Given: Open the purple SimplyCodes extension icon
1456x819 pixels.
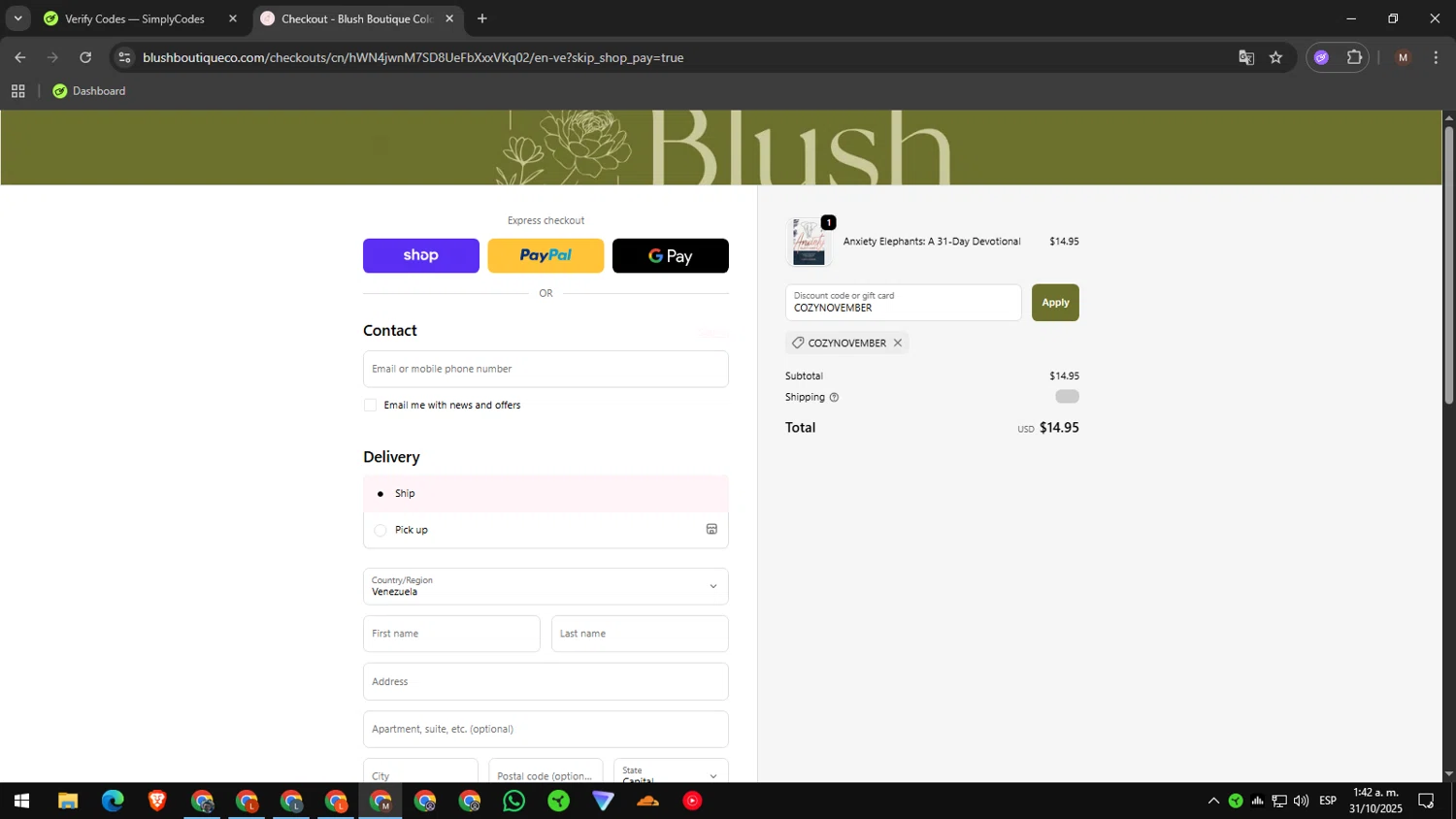Looking at the screenshot, I should 1321,57.
